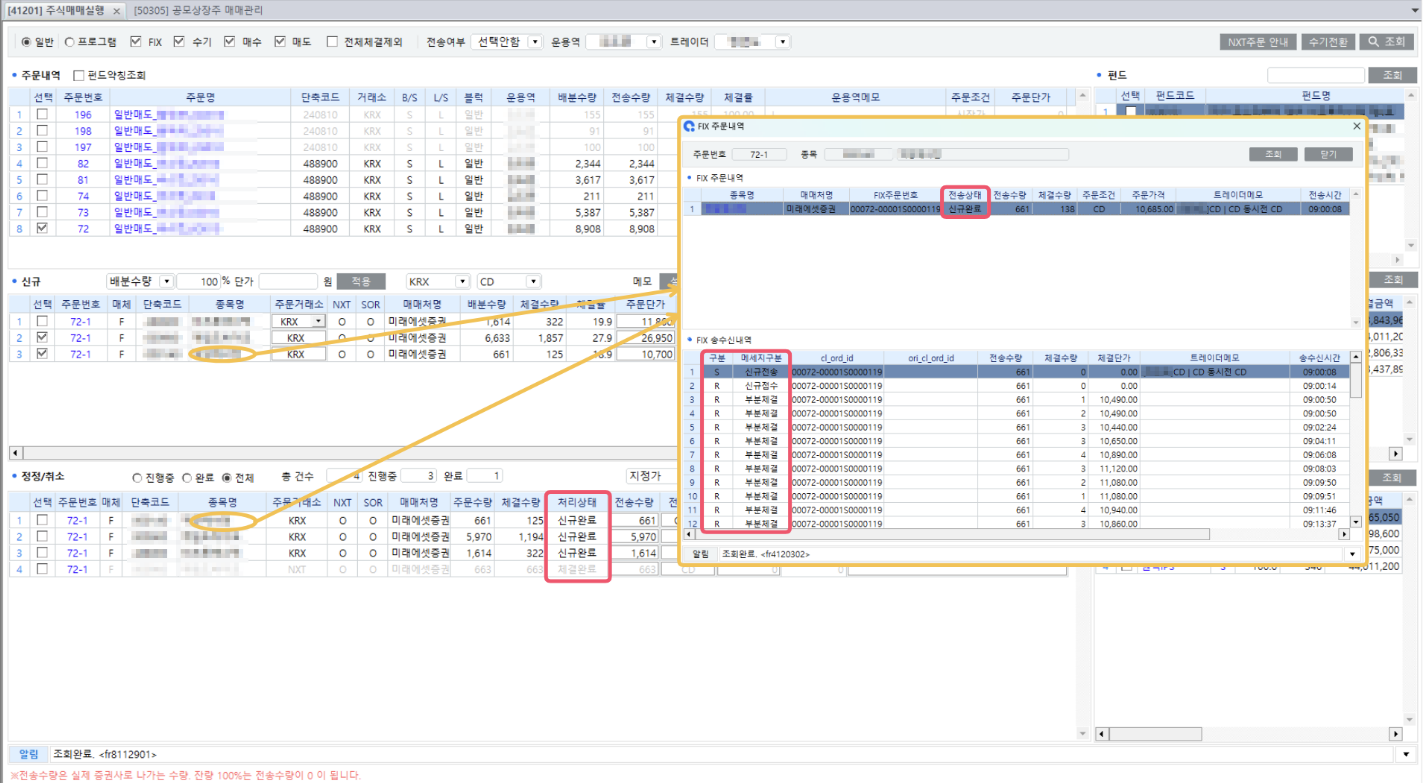Image resolution: width=1423 pixels, height=783 pixels.
Task: Open the order number 81 link
Action: [83, 180]
